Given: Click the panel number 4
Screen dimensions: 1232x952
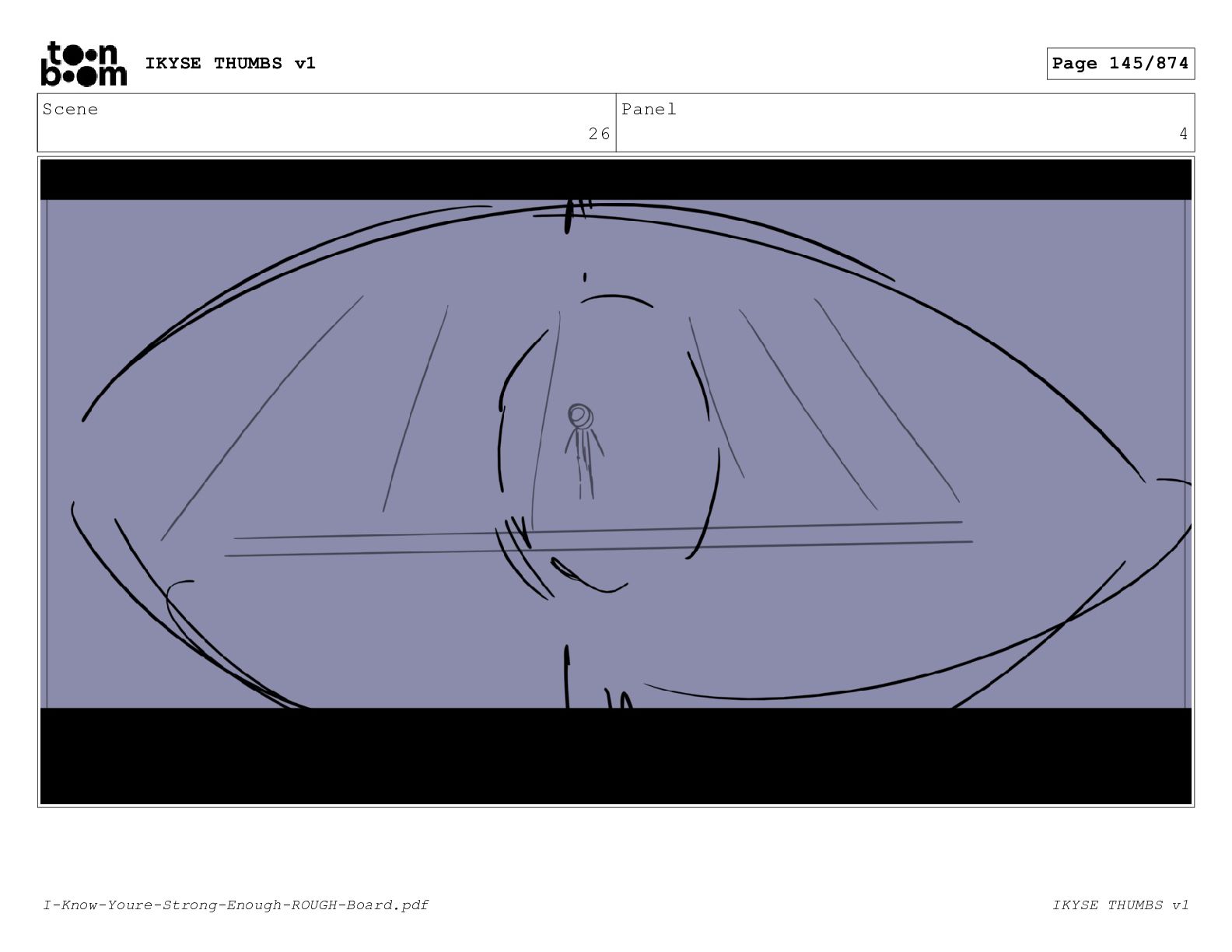Looking at the screenshot, I should pyautogui.click(x=1183, y=134).
